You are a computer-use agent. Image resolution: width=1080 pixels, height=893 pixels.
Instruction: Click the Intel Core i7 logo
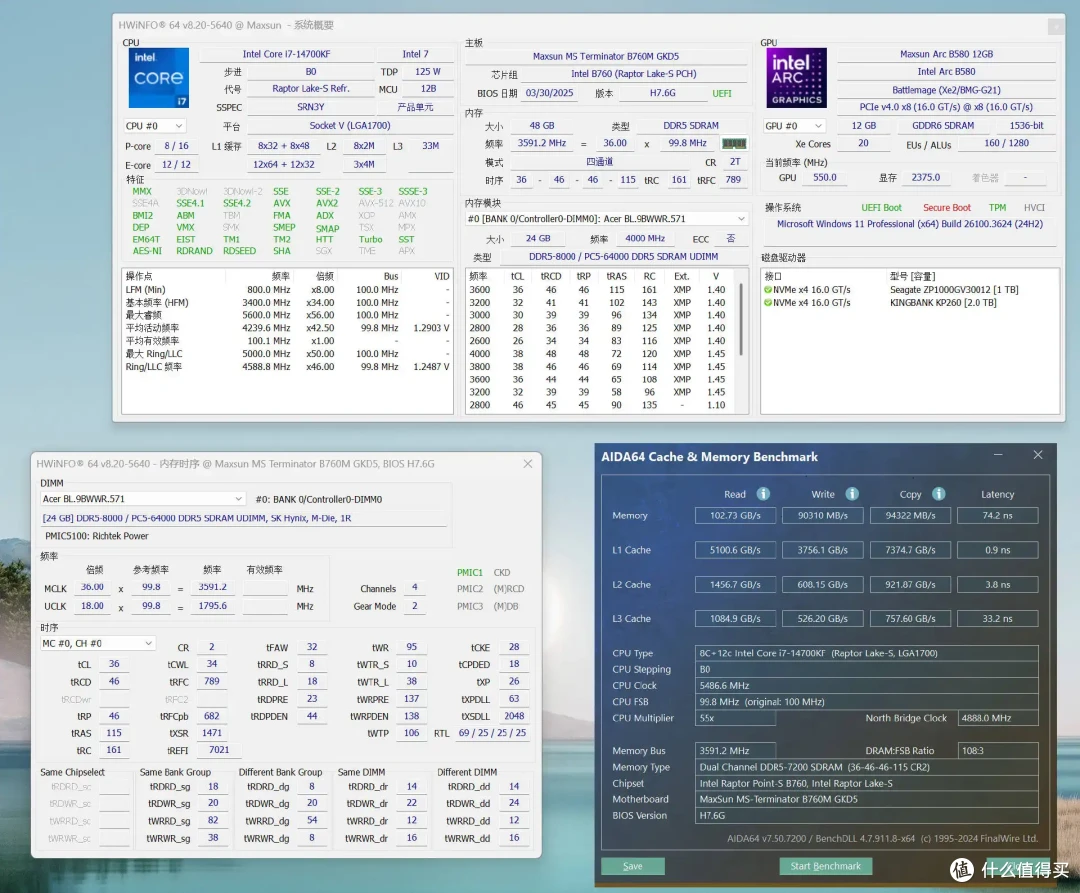(x=158, y=77)
